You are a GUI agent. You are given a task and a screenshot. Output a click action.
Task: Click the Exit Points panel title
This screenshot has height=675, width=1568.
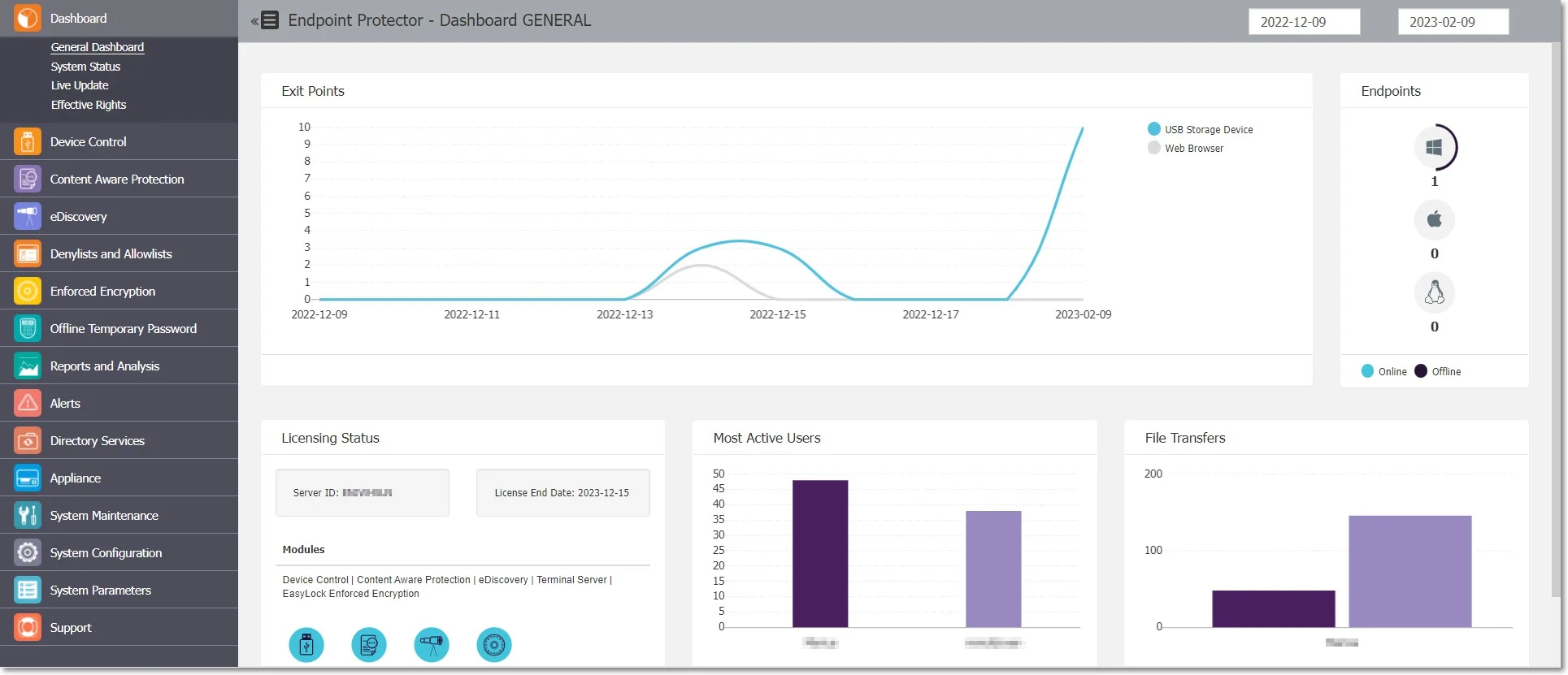click(x=313, y=91)
